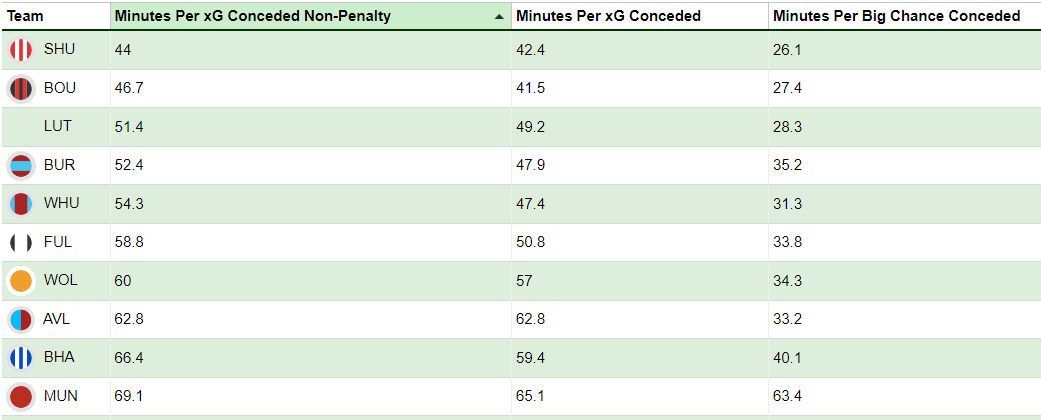Click the BHA team badge icon
Image resolution: width=1041 pixels, height=420 pixels.
[x=21, y=358]
